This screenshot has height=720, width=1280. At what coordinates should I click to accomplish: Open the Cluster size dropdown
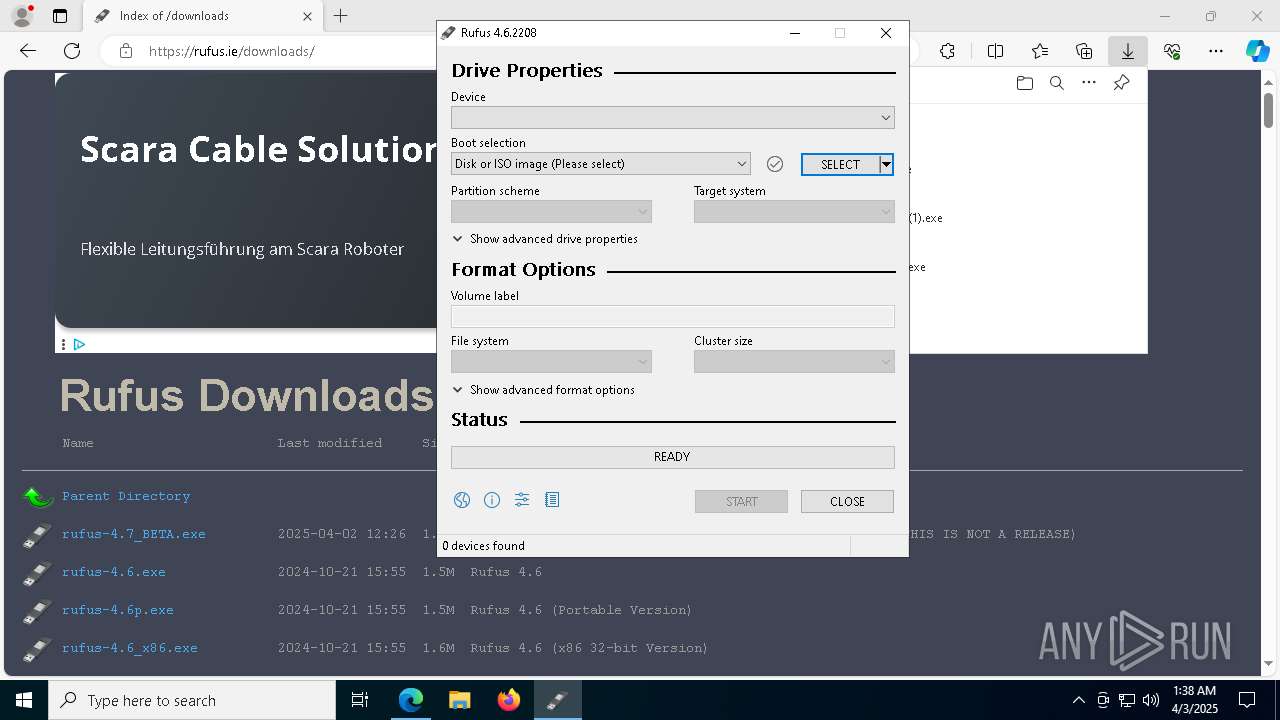click(794, 361)
